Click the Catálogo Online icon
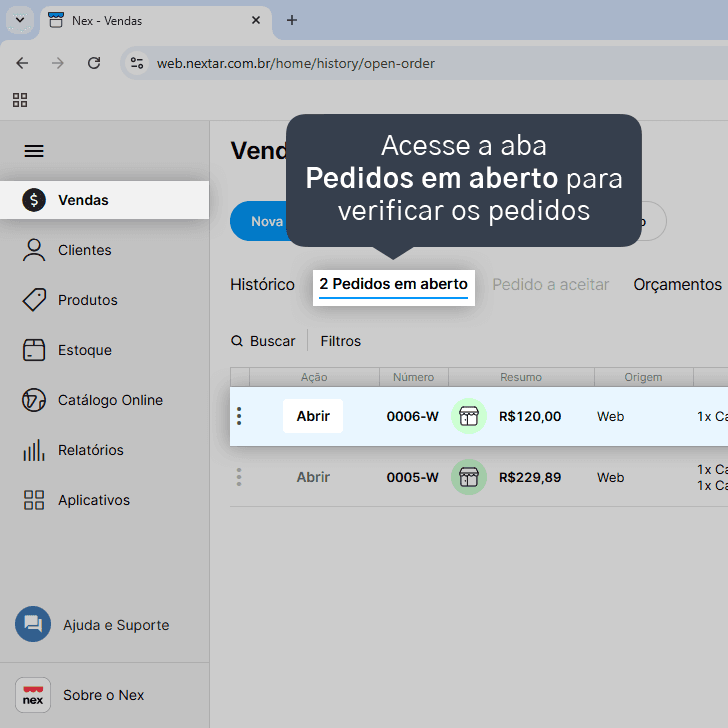The height and width of the screenshot is (728, 728). click(34, 400)
